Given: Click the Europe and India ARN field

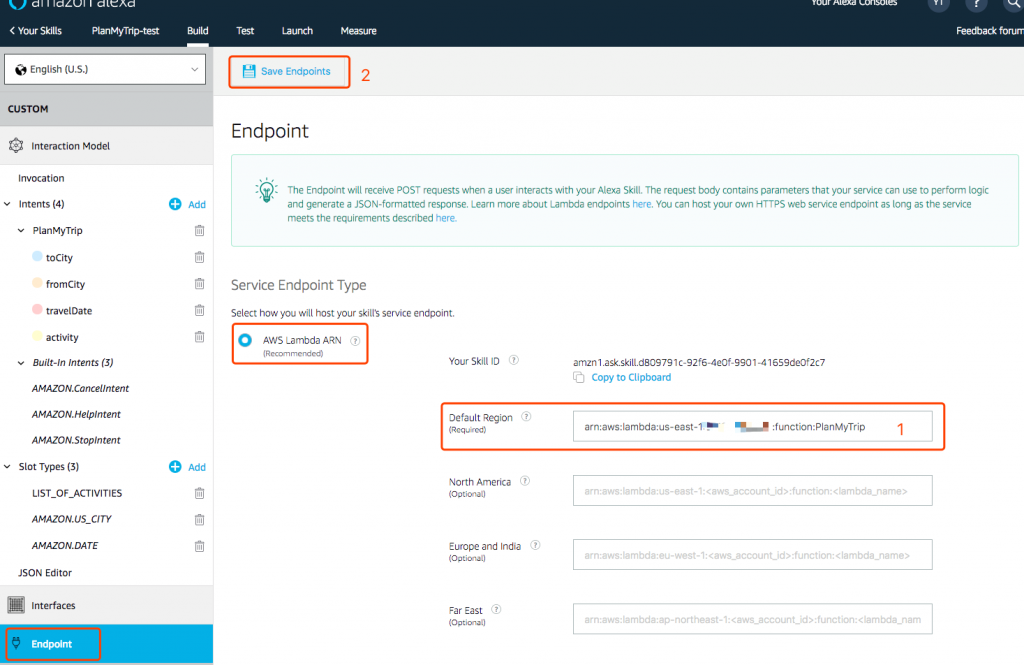Looking at the screenshot, I should 752,555.
